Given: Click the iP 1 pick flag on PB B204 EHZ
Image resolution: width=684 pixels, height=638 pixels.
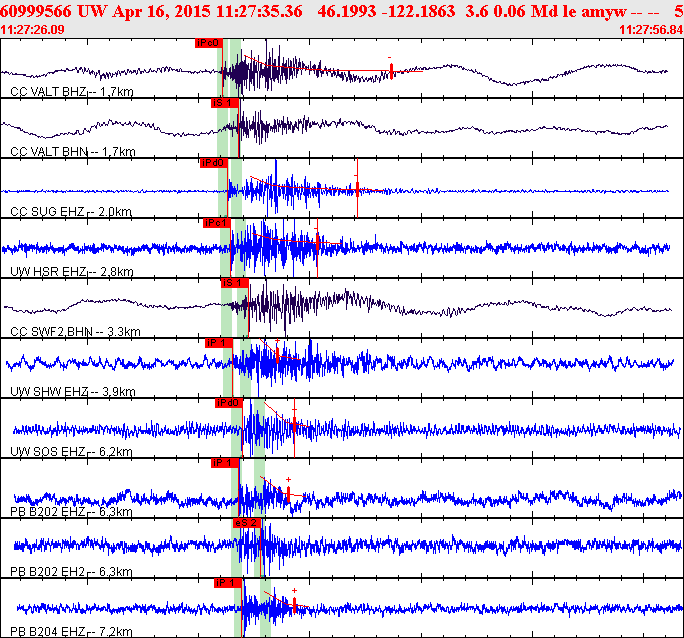Looking at the screenshot, I should [x=228, y=583].
